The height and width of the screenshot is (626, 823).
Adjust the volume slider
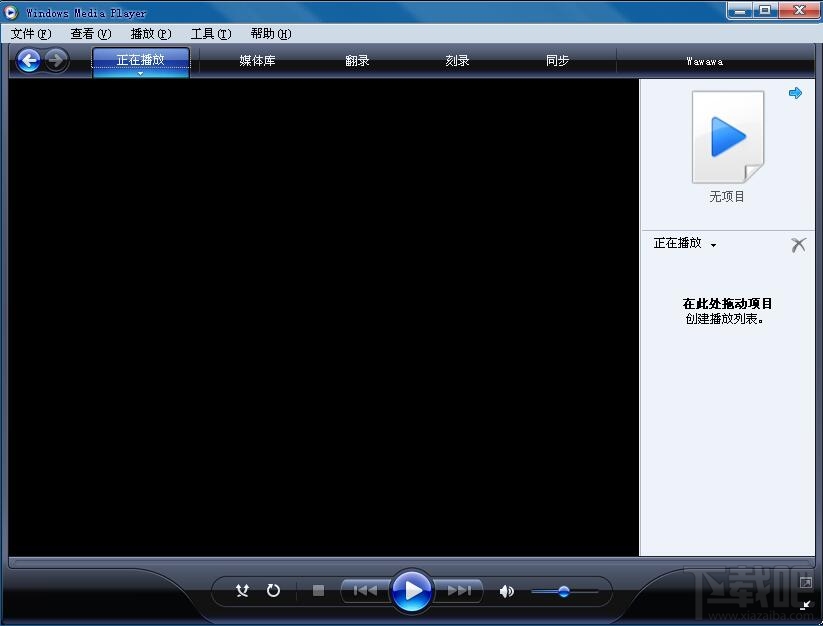(x=565, y=590)
